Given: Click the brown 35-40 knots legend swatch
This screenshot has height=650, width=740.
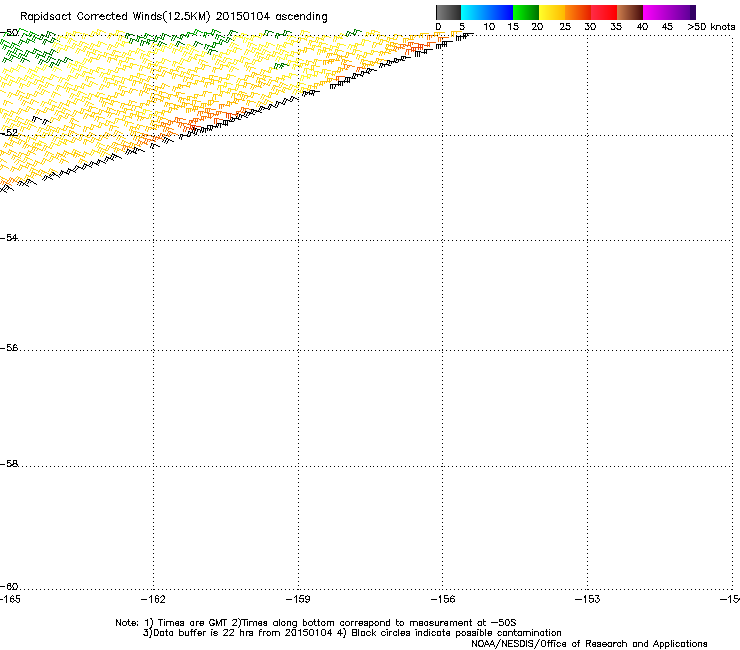Looking at the screenshot, I should pyautogui.click(x=630, y=12).
